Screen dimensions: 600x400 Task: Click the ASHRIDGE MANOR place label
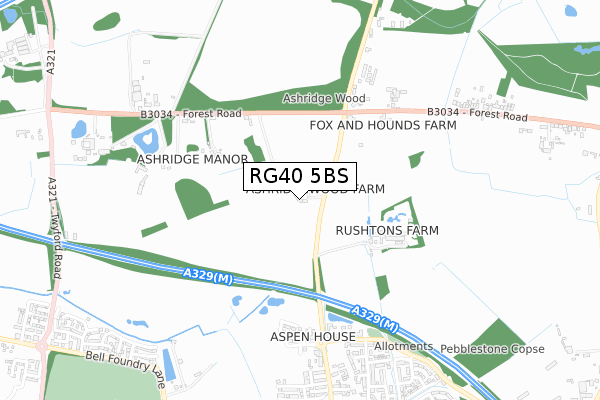pos(192,159)
